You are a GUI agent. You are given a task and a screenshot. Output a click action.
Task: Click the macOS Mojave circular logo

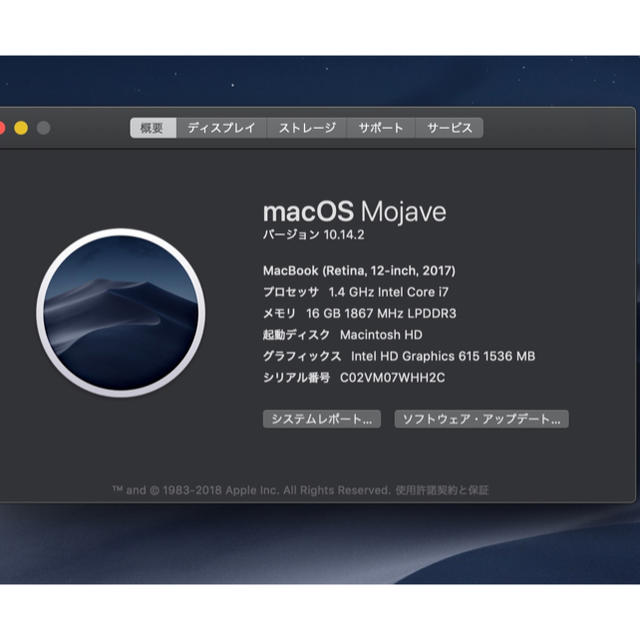(121, 313)
